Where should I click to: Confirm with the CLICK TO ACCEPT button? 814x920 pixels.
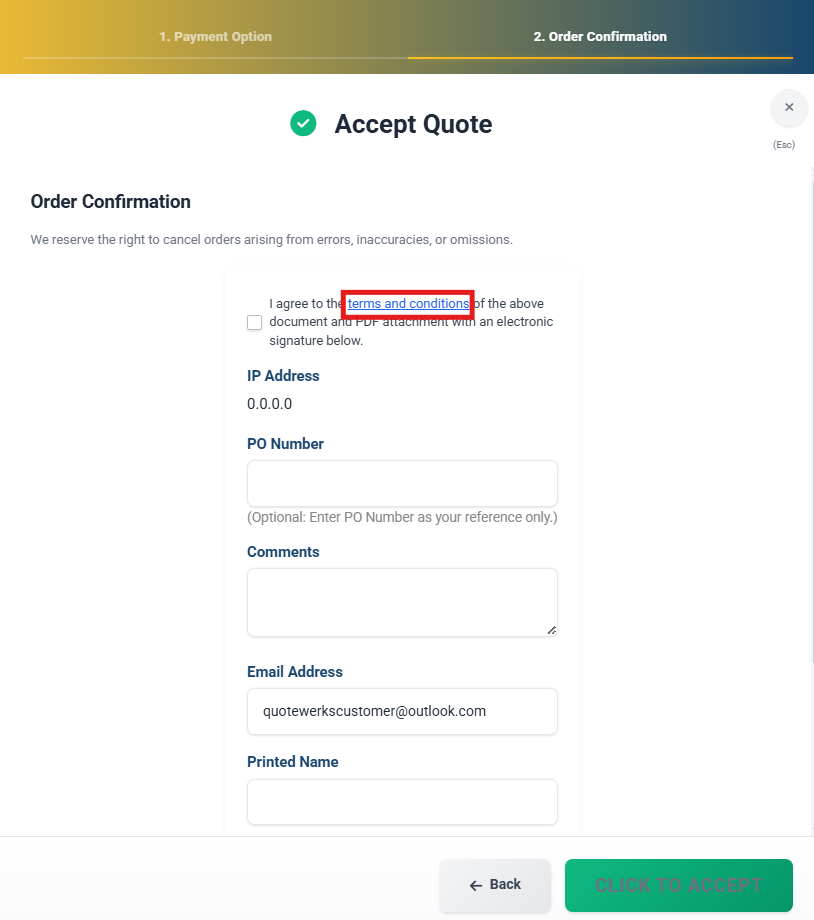(678, 885)
